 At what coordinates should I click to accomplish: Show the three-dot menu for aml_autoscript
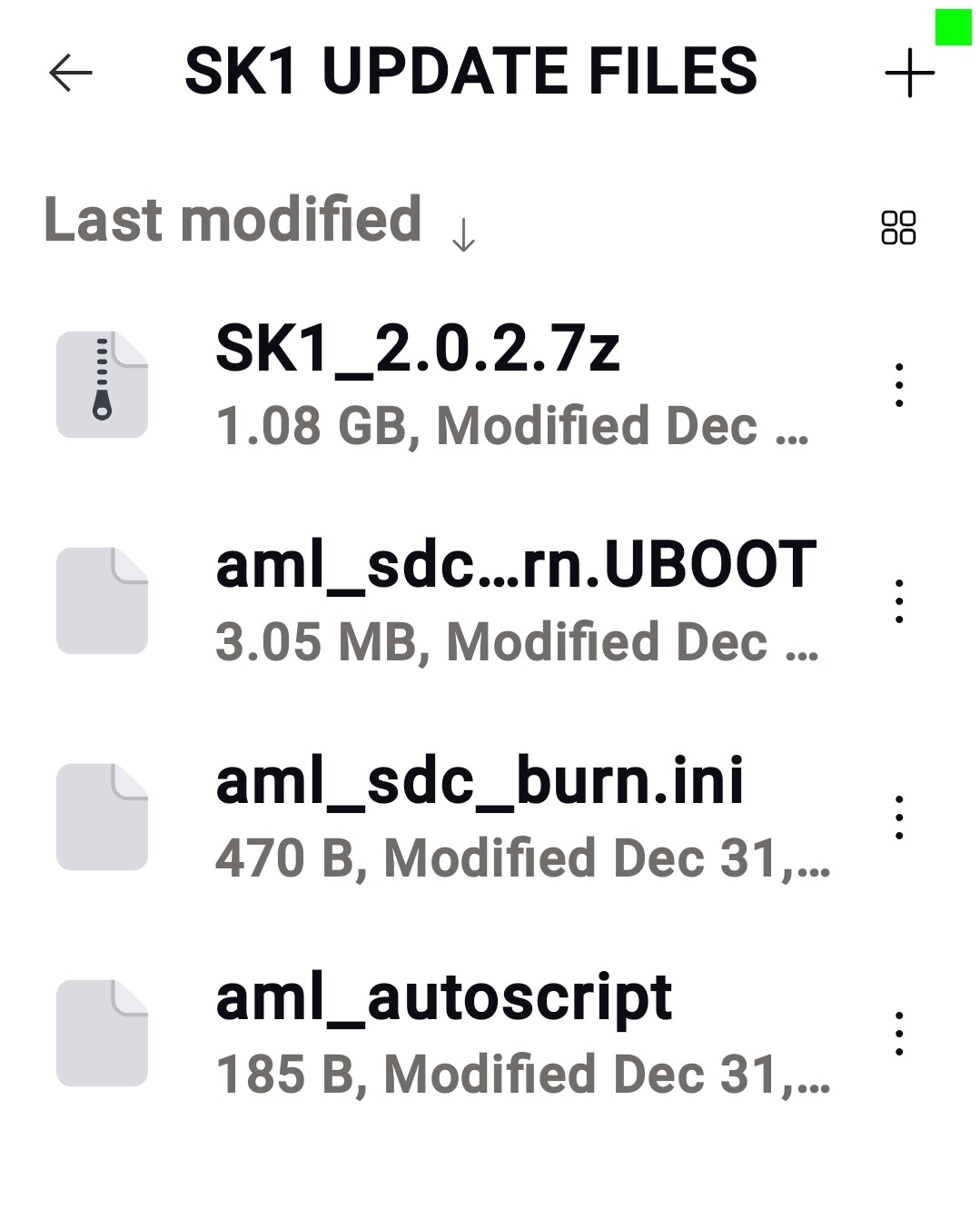point(898,1034)
